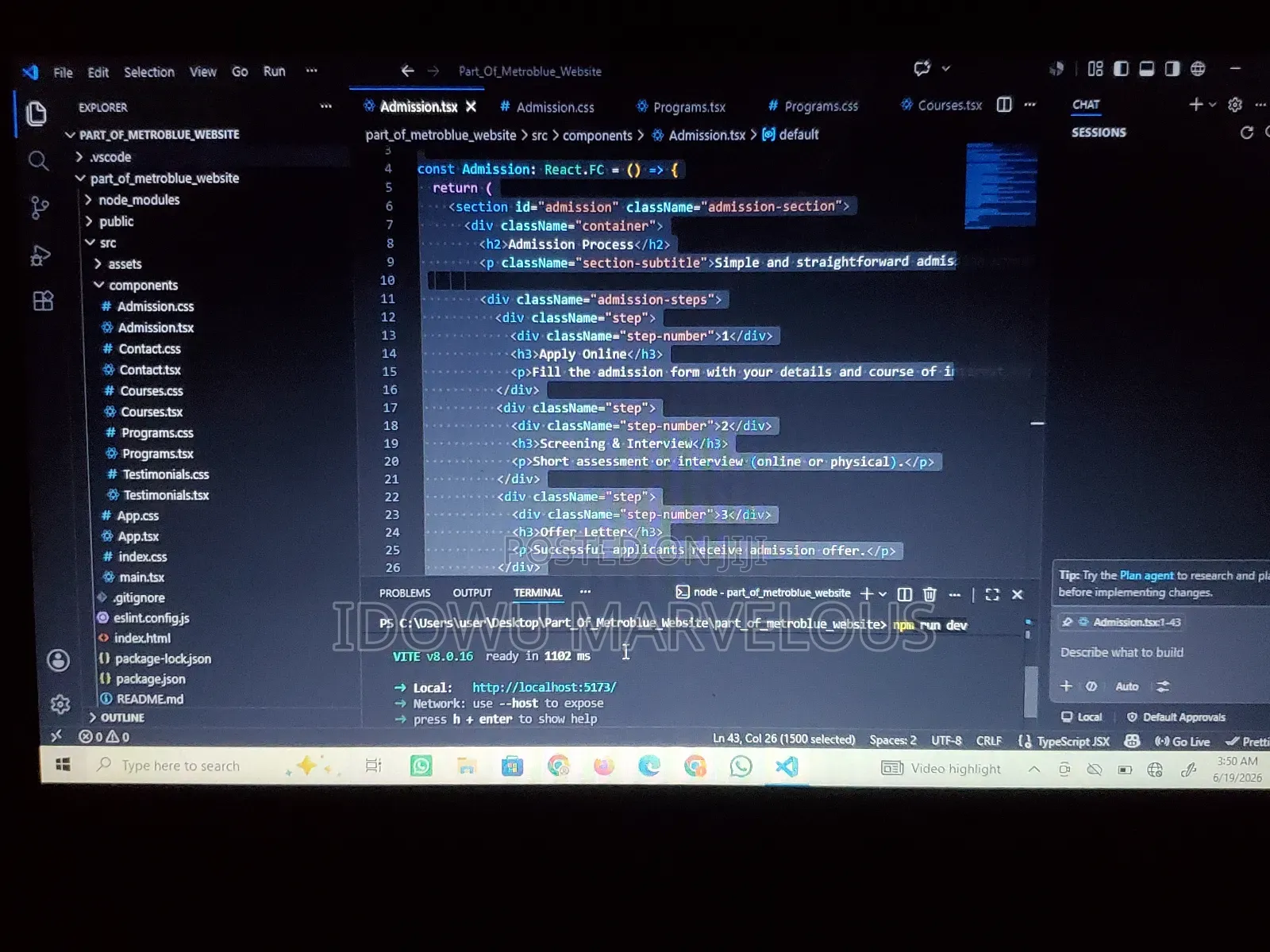Open the Copilot title bar dropdown
This screenshot has height=952, width=1270.
point(946,69)
